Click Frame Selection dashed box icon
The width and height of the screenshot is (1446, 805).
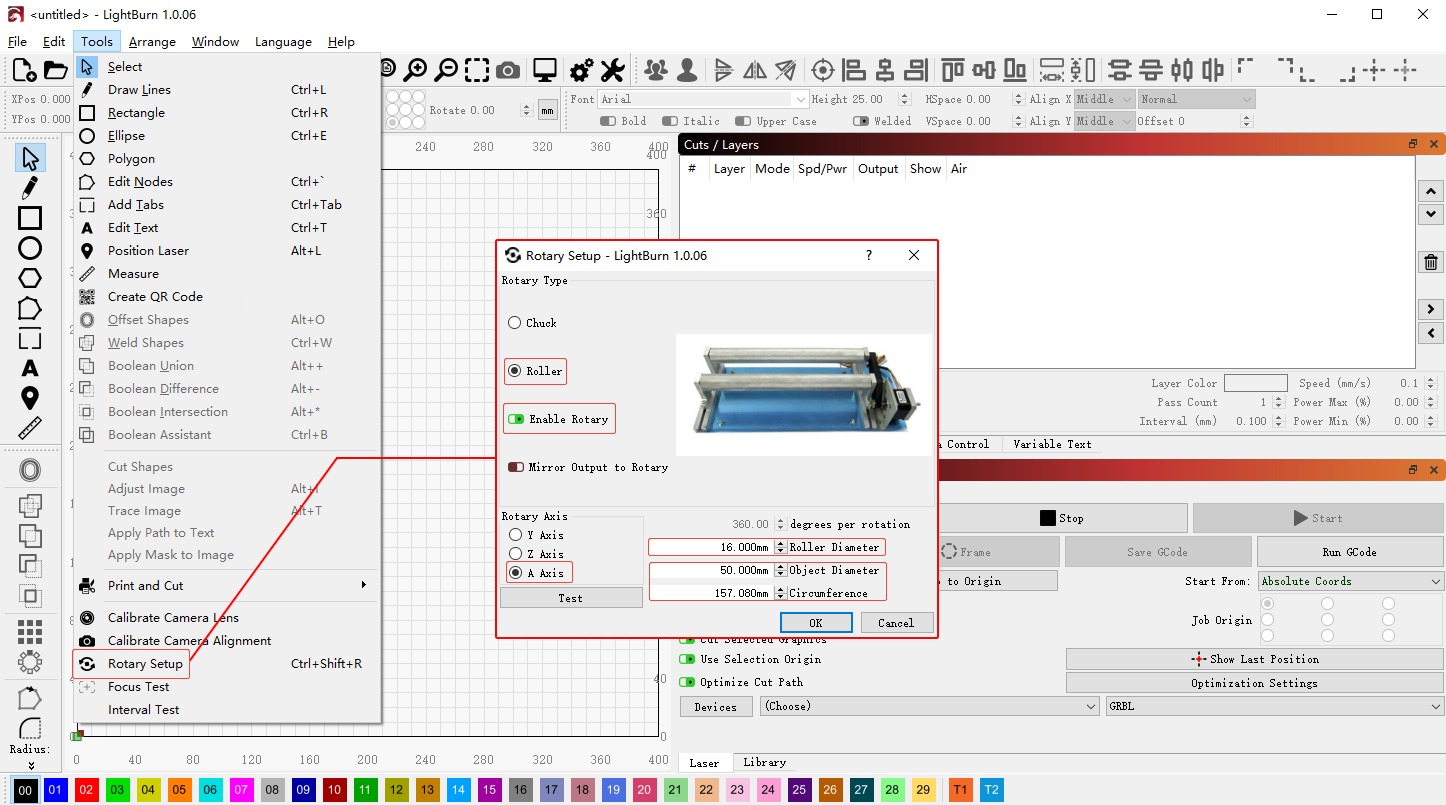(477, 69)
